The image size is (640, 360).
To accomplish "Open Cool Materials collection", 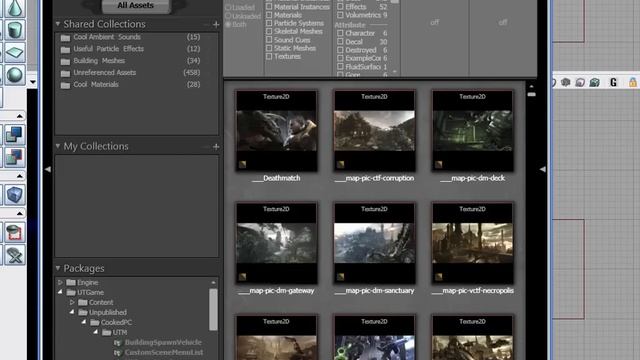I will click(x=96, y=84).
